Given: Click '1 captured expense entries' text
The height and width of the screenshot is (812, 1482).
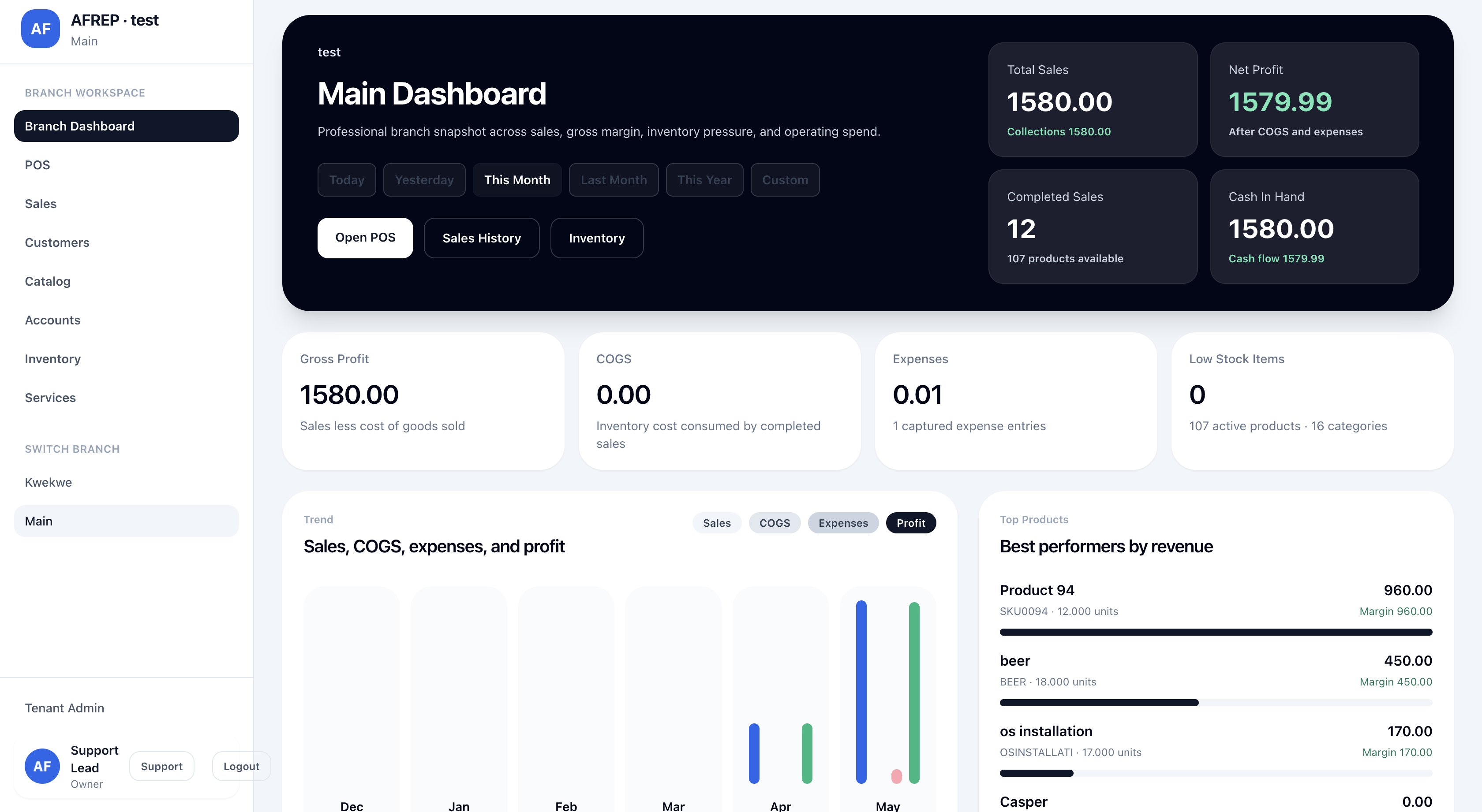Looking at the screenshot, I should [969, 426].
